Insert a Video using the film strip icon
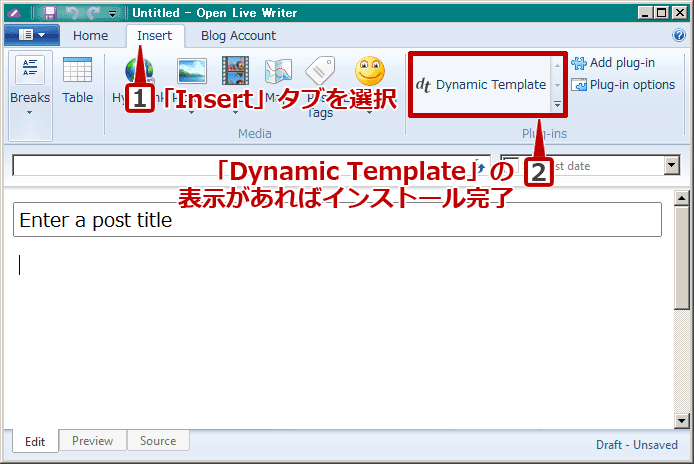 (x=235, y=70)
